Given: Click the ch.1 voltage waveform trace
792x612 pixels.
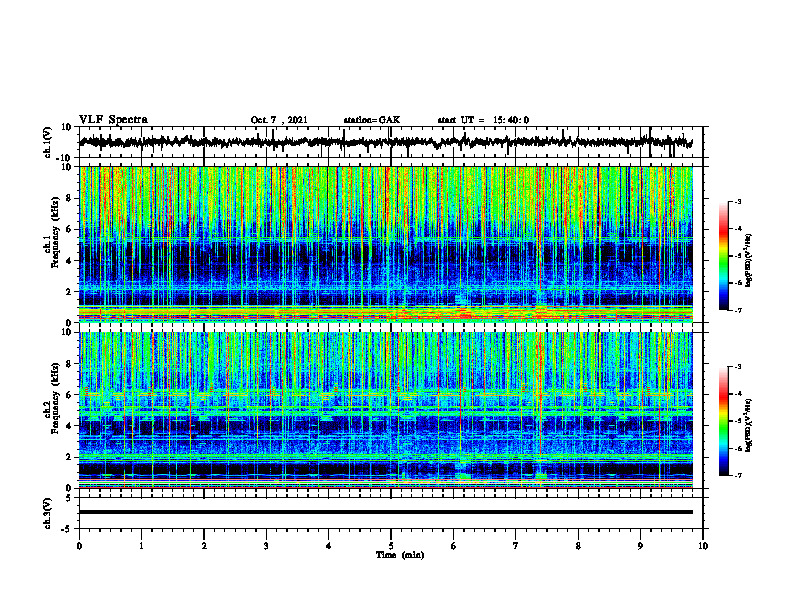Looking at the screenshot, I should pyautogui.click(x=385, y=142).
